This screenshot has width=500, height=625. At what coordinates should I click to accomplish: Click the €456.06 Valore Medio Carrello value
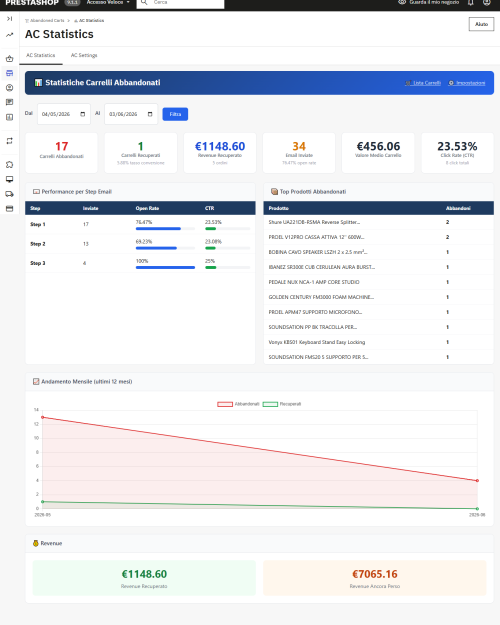tap(378, 146)
